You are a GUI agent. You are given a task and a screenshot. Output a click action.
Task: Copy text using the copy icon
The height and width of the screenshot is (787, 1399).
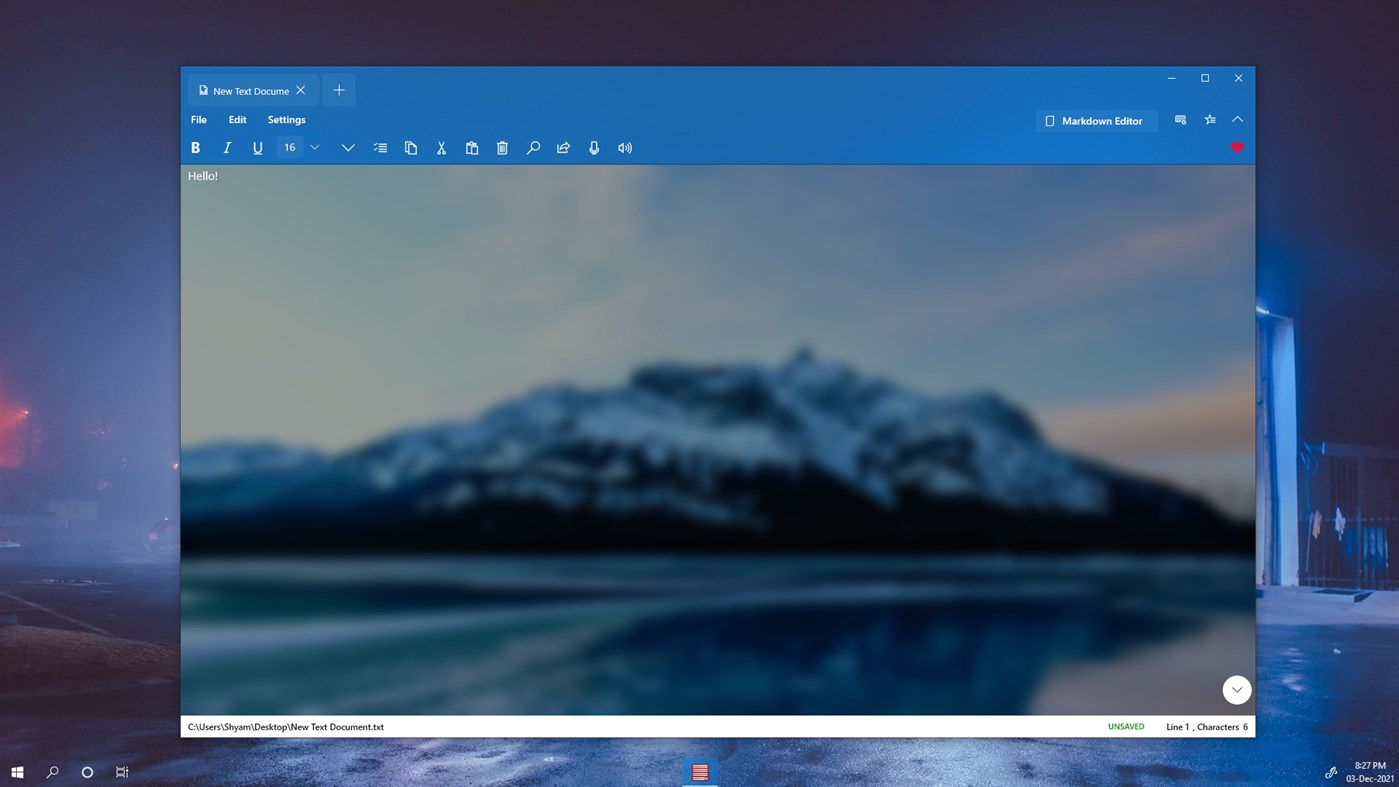(410, 147)
